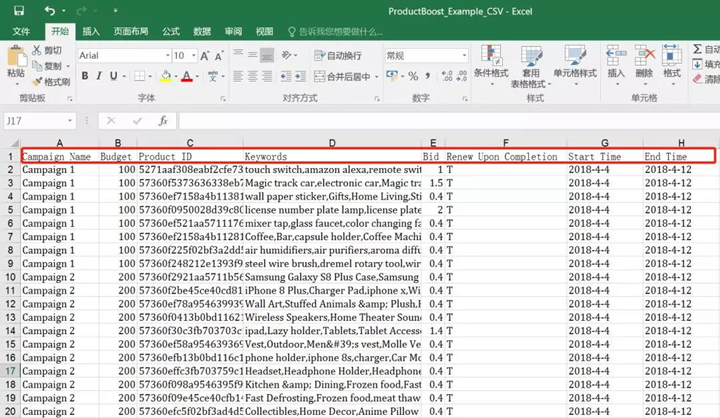Screen dimensions: 720x418
Task: Click the percent style icon
Action: click(x=413, y=76)
